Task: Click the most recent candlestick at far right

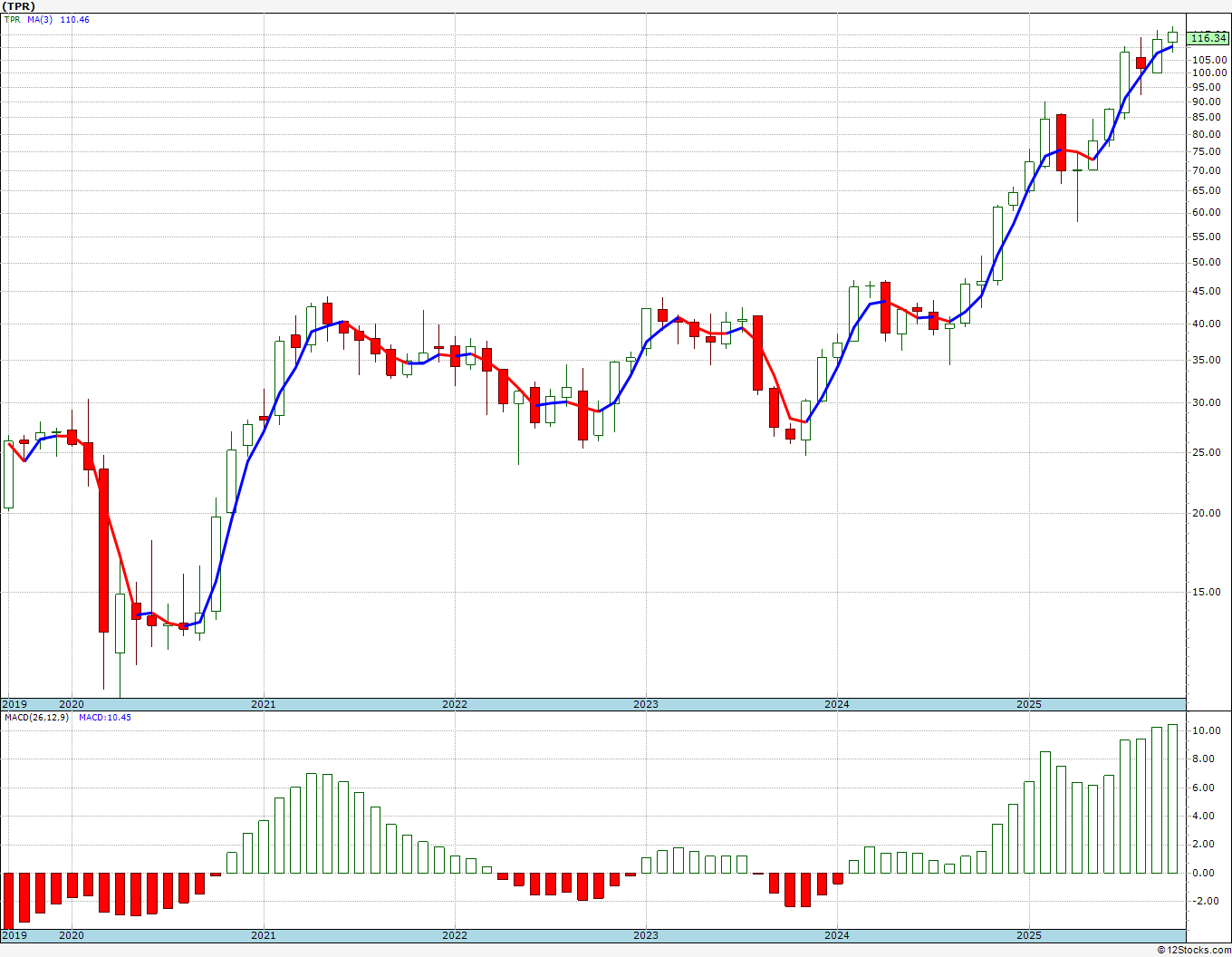Action: pyautogui.click(x=1172, y=37)
